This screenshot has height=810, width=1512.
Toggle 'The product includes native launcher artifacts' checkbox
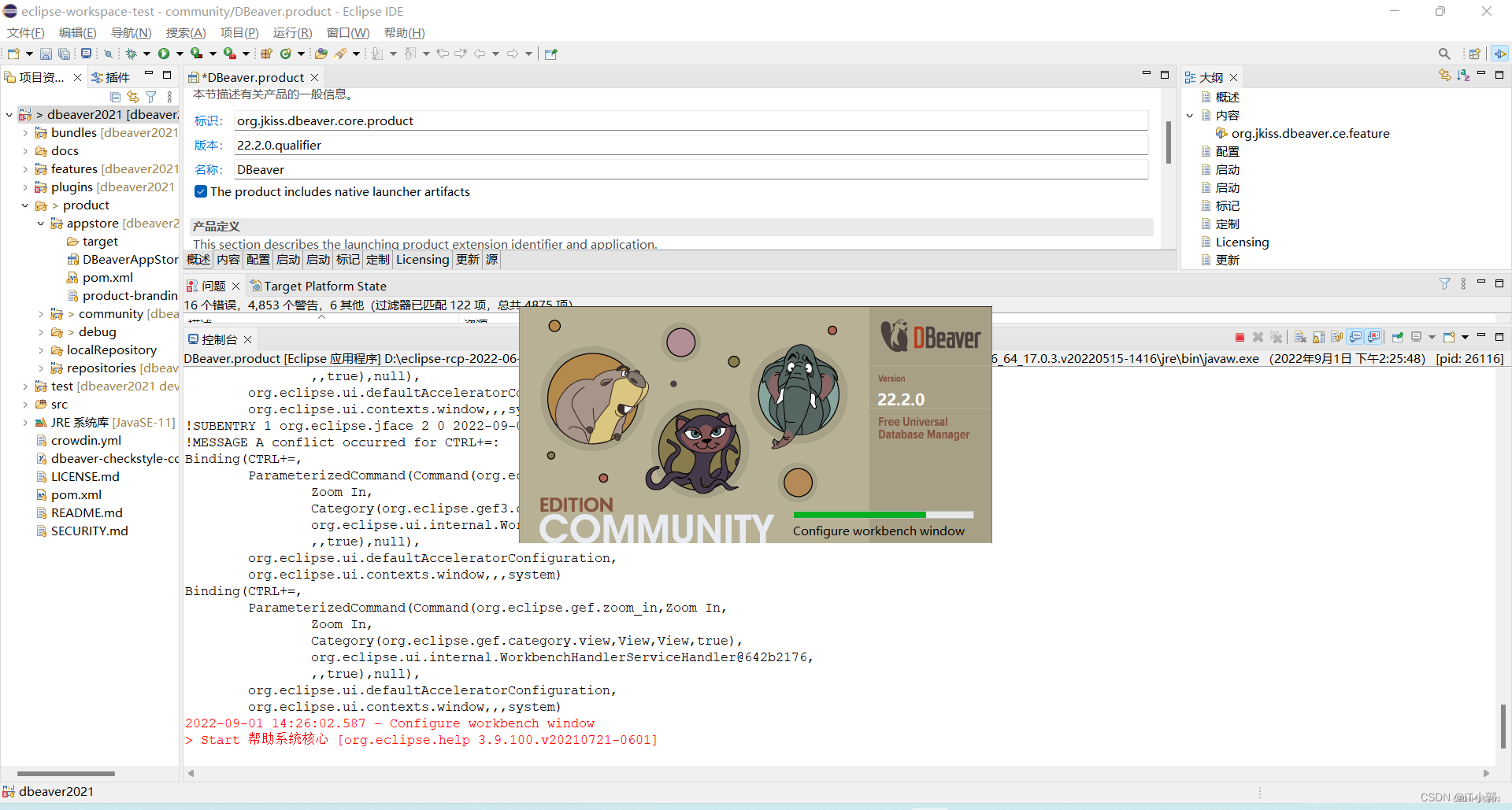coord(201,191)
